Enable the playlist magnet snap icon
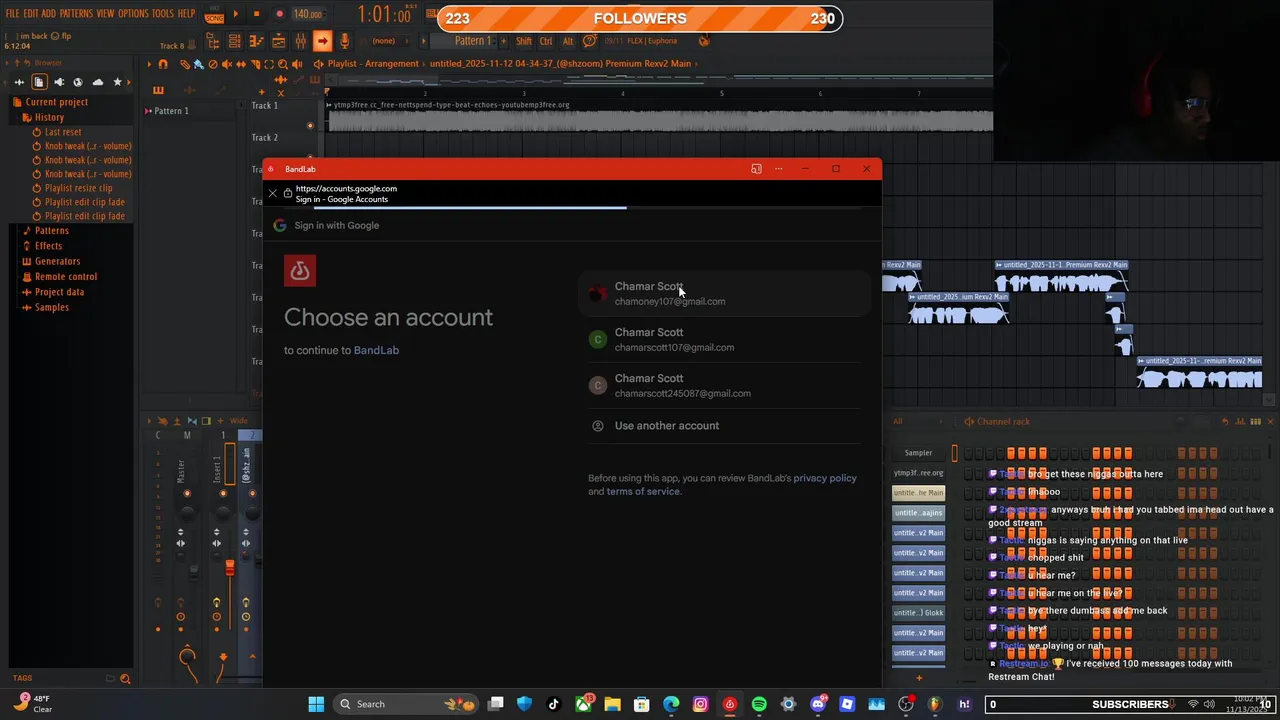The image size is (1280, 720). pyautogui.click(x=163, y=64)
